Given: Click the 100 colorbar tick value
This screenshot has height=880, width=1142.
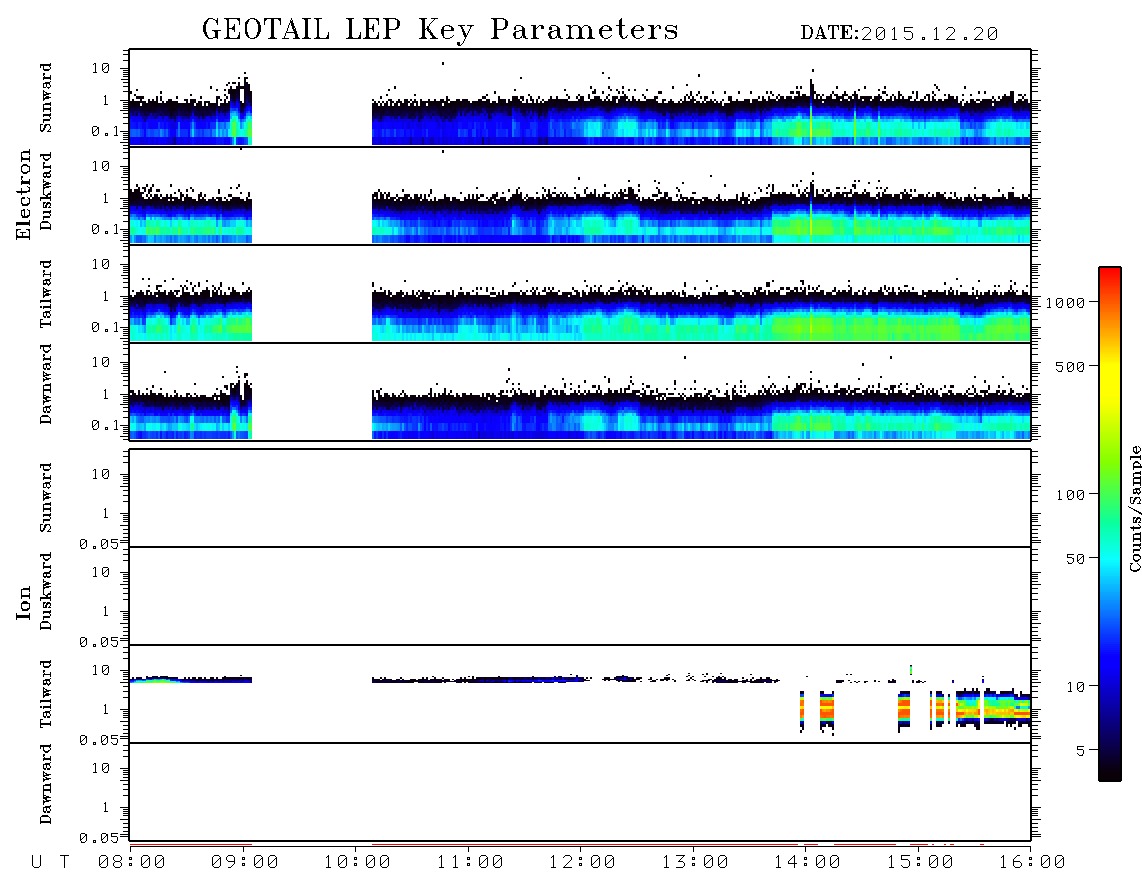Looking at the screenshot, I should 1071,495.
